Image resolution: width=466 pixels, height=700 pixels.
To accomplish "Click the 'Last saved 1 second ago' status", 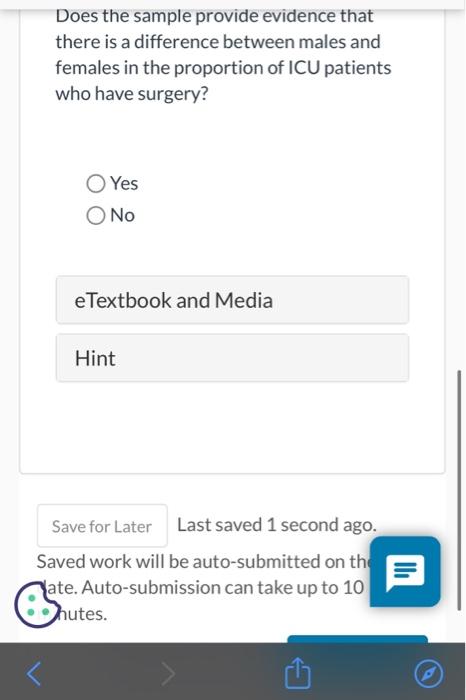I will click(x=277, y=525).
